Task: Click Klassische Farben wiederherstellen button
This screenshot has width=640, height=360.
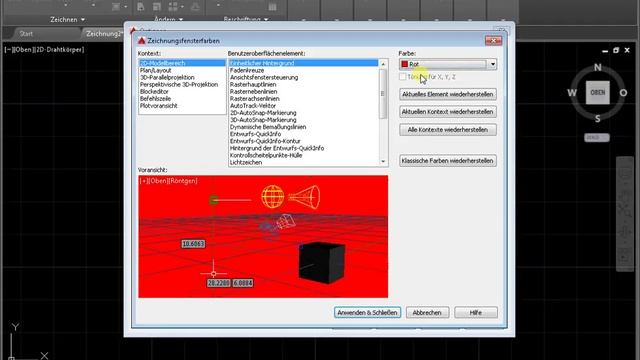Action: 448,161
